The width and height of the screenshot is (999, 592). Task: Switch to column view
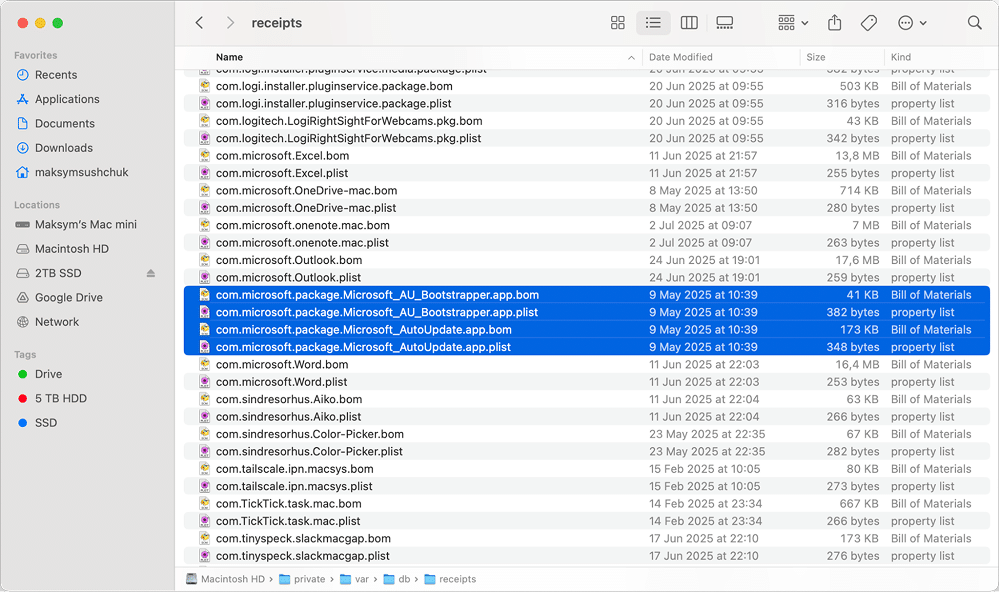[x=689, y=23]
